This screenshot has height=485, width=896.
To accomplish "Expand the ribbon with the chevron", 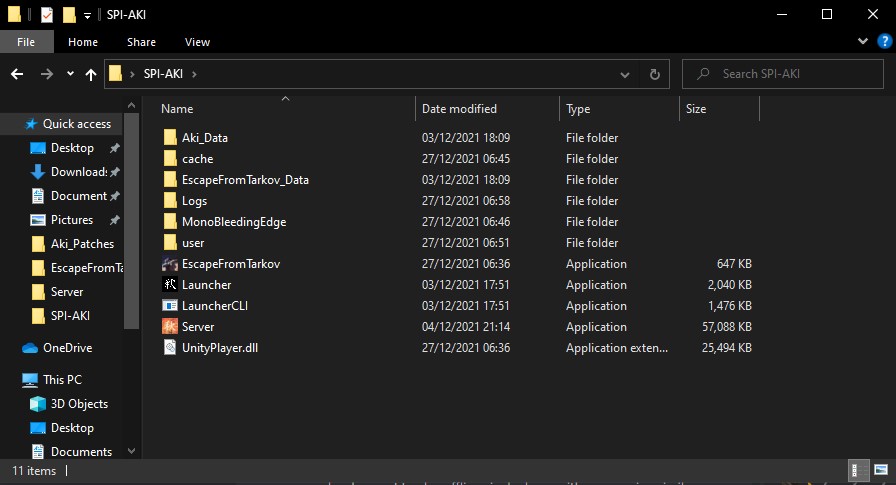I will [863, 41].
